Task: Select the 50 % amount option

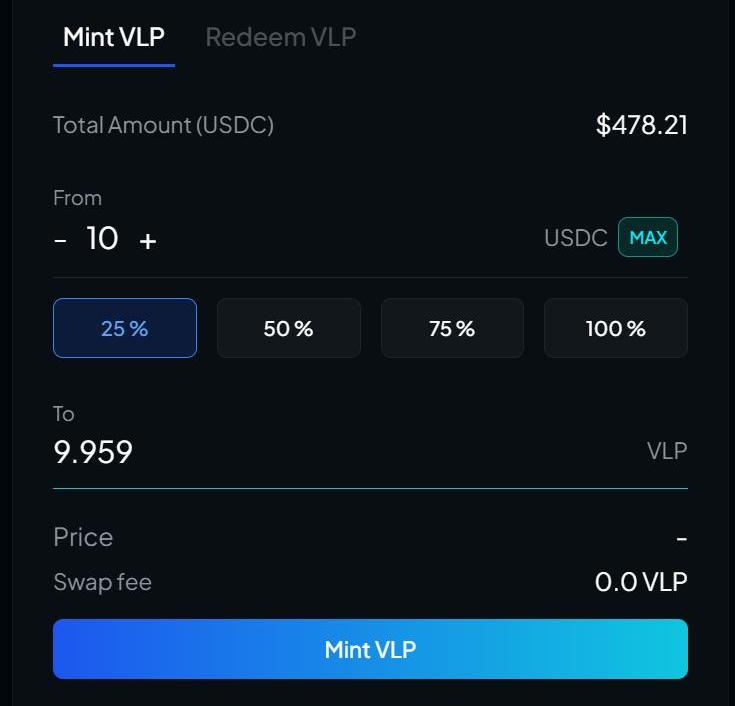Action: [288, 328]
